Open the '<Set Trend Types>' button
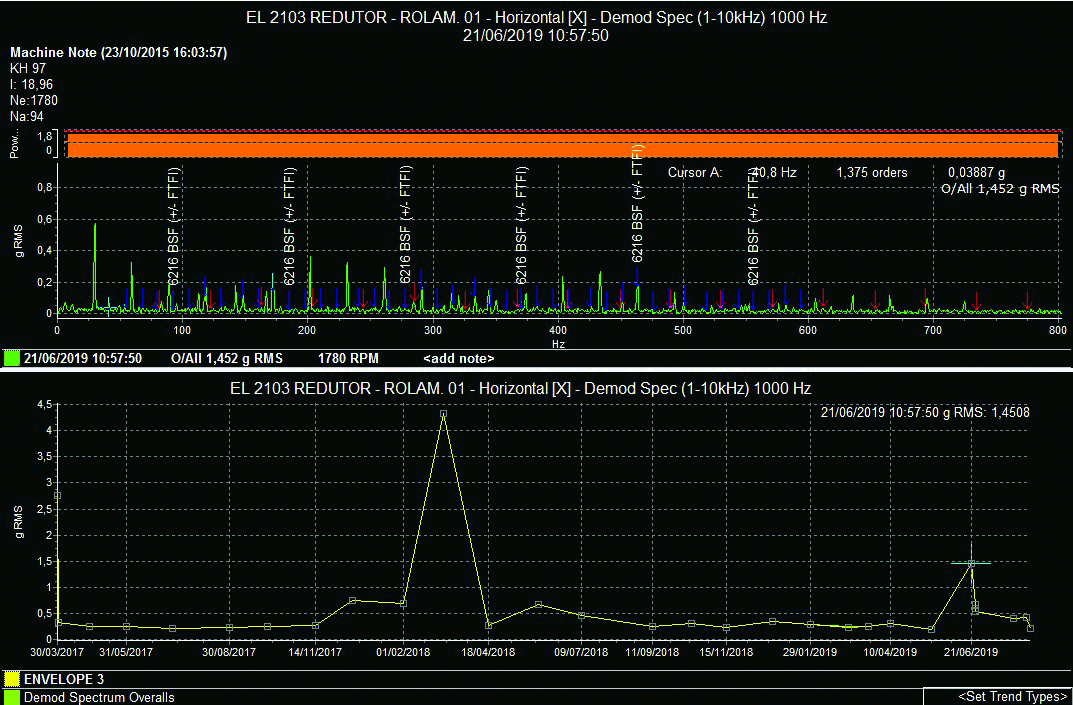Image resolution: width=1073 pixels, height=705 pixels. [x=1012, y=697]
